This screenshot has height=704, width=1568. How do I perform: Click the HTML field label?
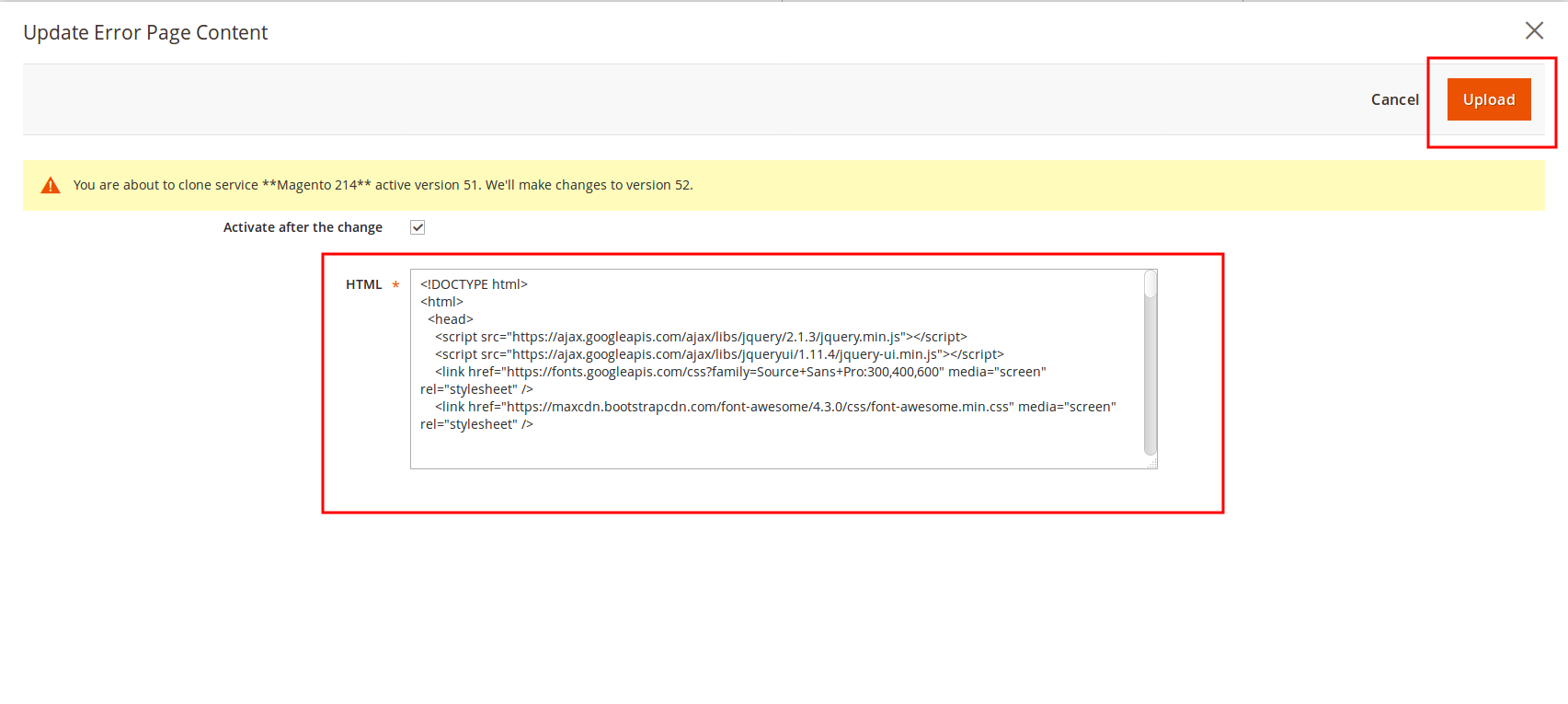[363, 284]
